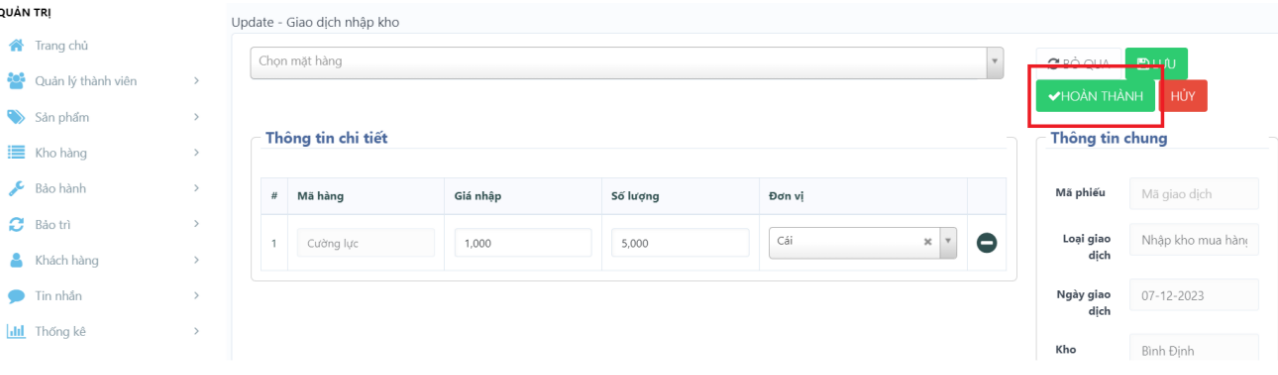Viewport: 1278px width, 375px height.
Task: Click the red HỦY button
Action: click(1183, 96)
